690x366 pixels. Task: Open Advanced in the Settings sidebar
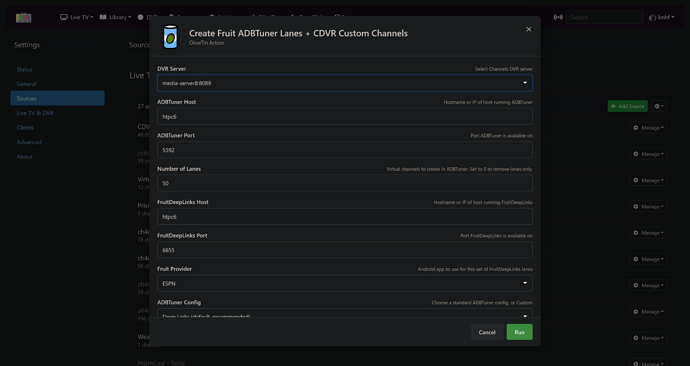pos(29,142)
